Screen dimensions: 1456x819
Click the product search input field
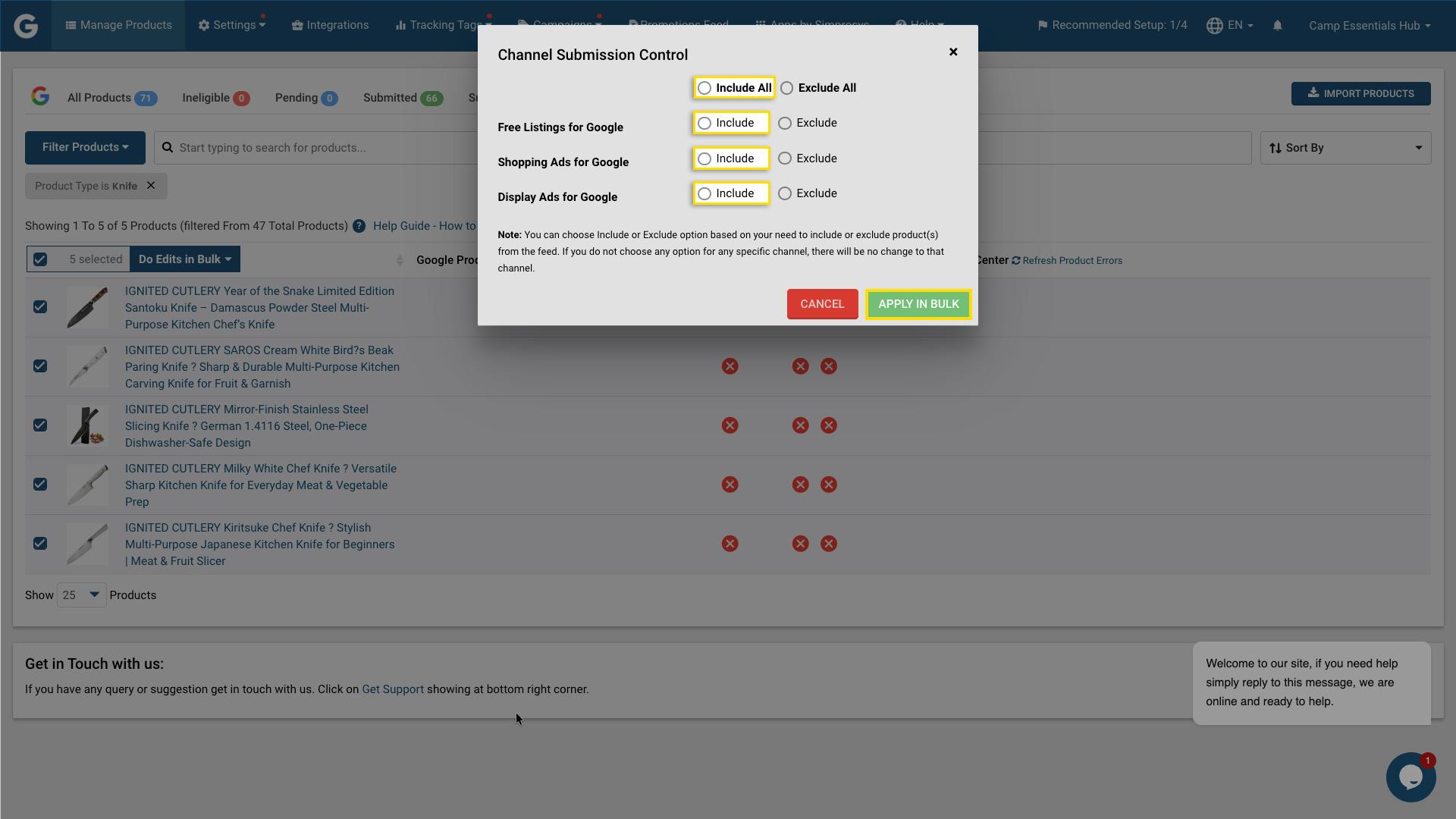tap(318, 147)
